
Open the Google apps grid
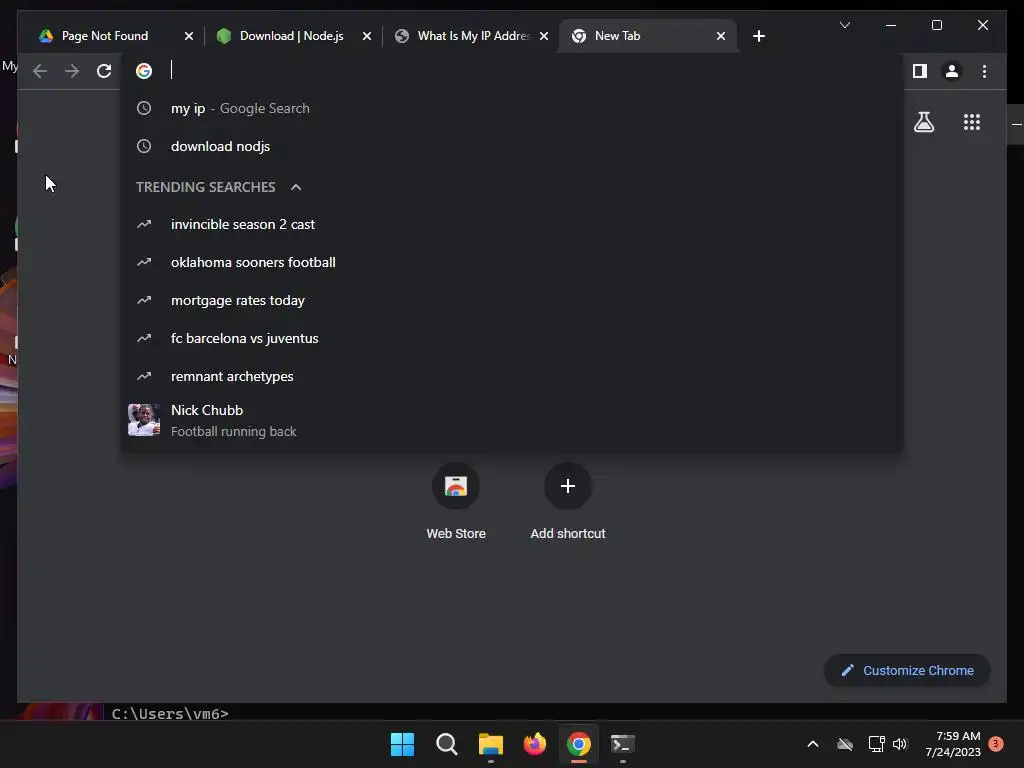(972, 122)
